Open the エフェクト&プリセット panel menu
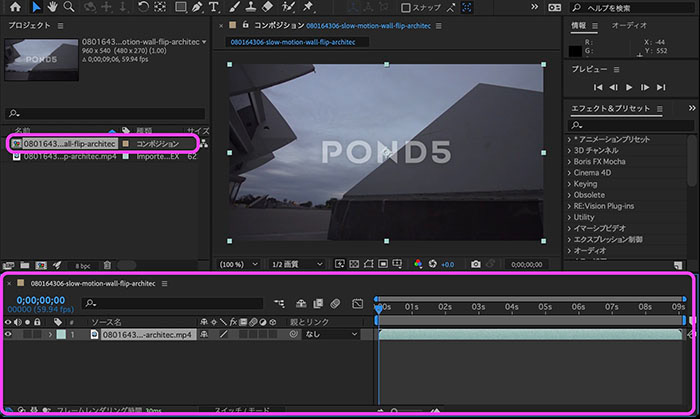The height and width of the screenshot is (419, 700). pos(660,108)
